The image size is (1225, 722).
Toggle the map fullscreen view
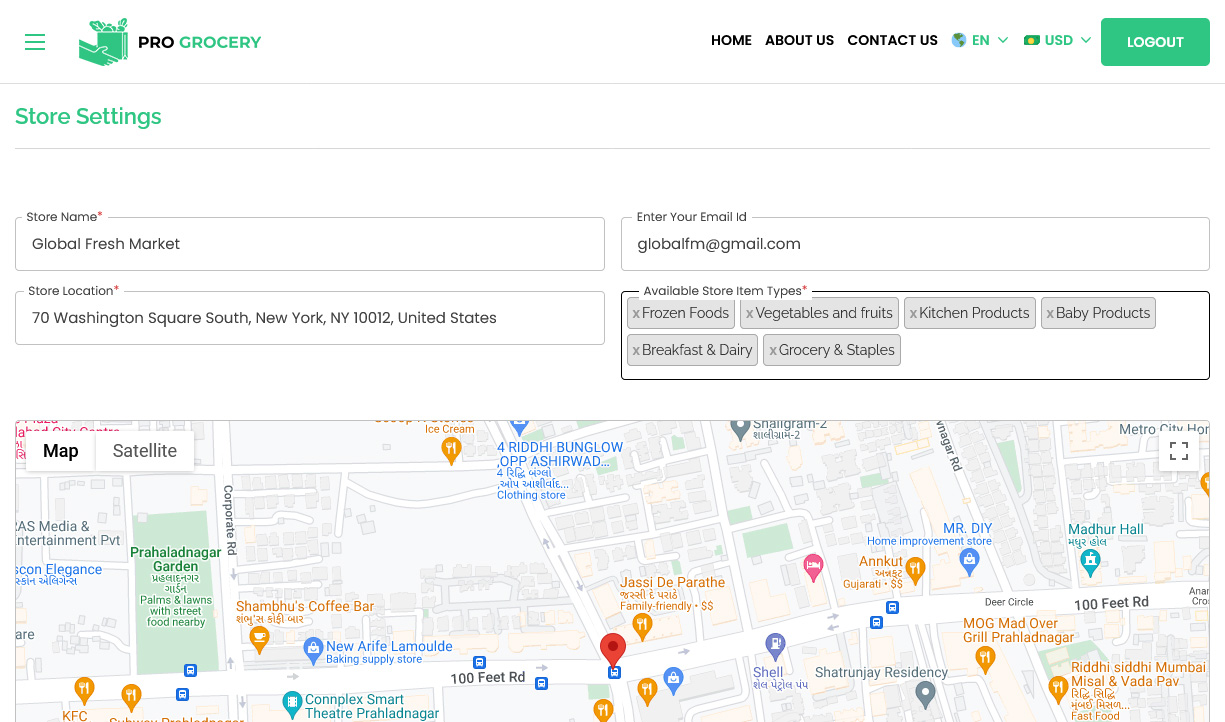point(1179,451)
